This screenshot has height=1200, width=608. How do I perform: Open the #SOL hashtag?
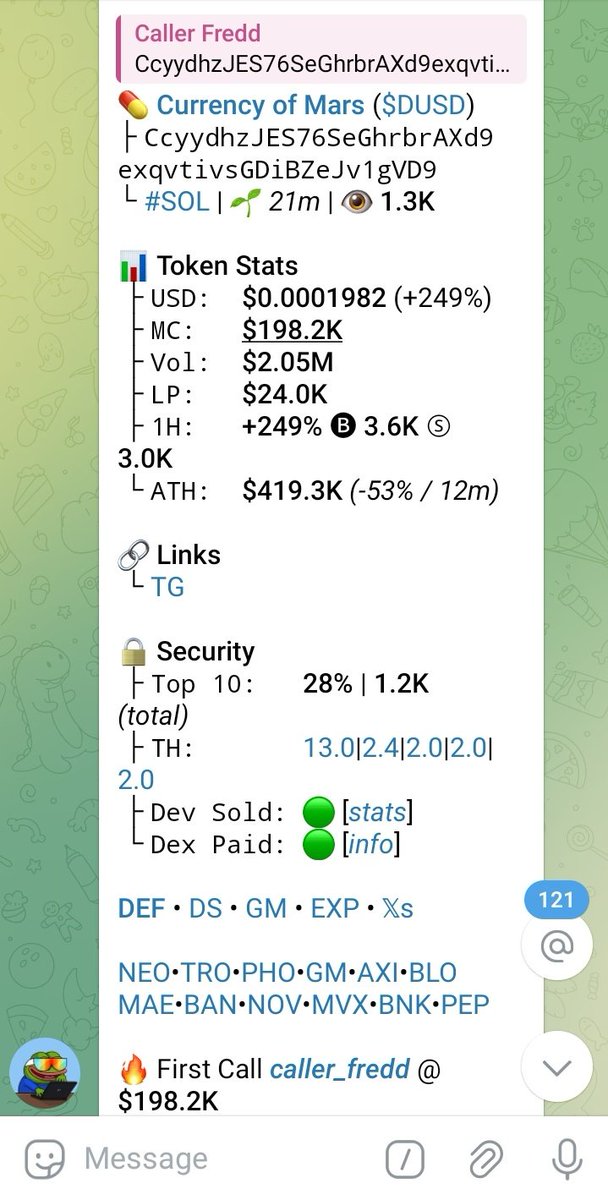pos(177,201)
